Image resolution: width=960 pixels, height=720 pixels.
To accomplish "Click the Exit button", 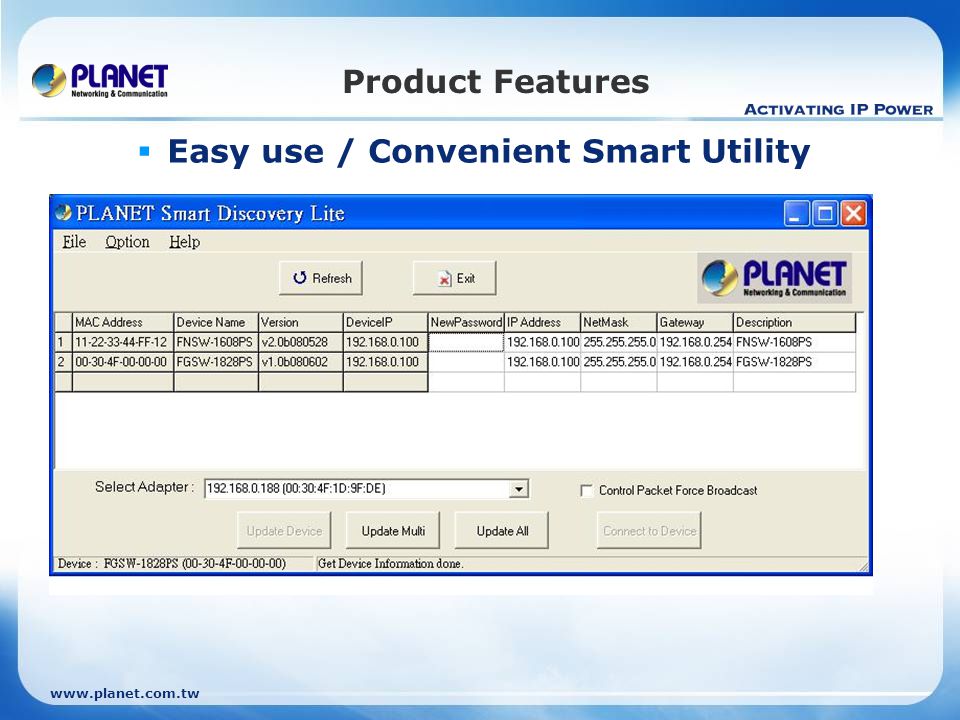I will pyautogui.click(x=454, y=278).
